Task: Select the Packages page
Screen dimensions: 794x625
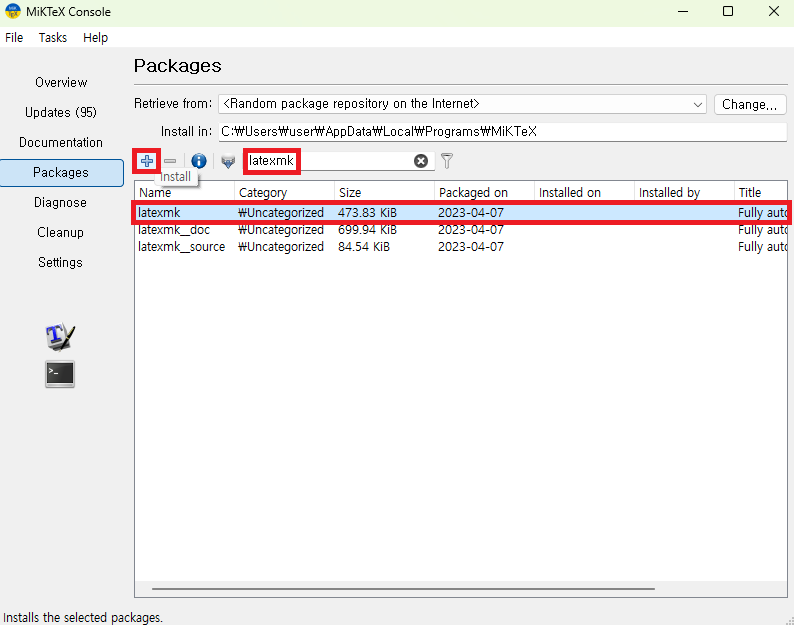Action: pyautogui.click(x=61, y=173)
